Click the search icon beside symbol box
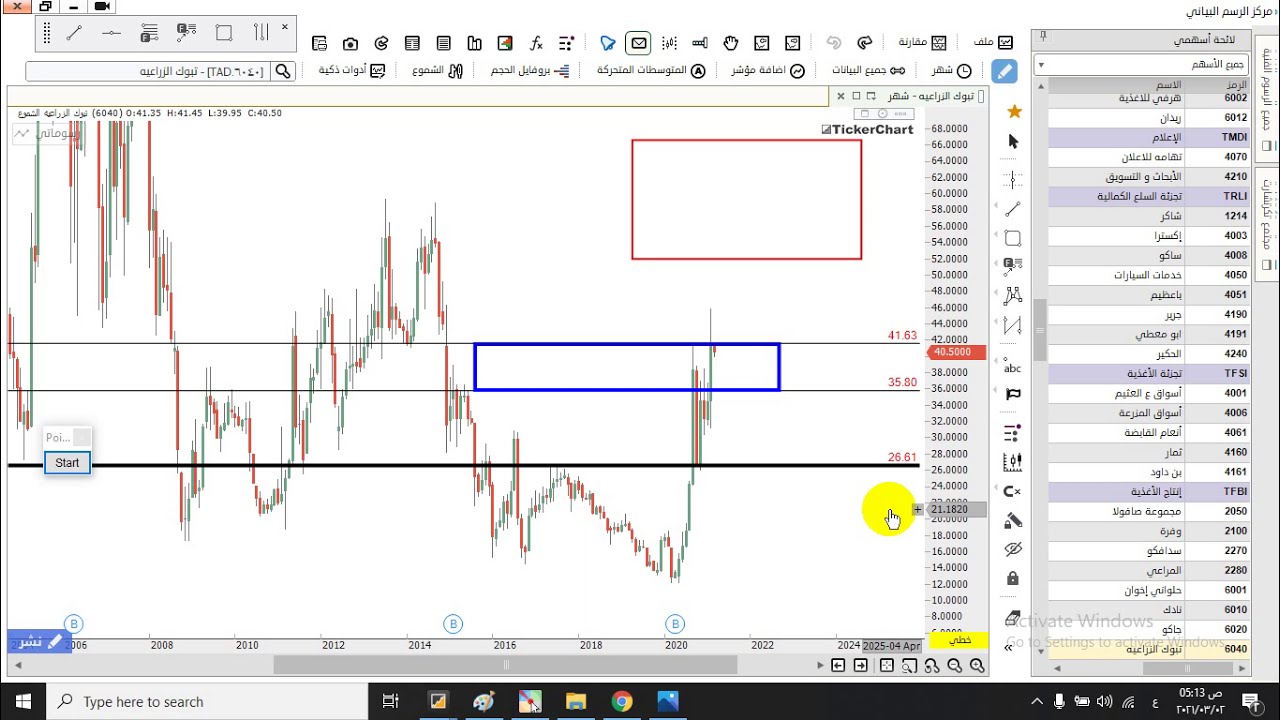 pos(283,71)
